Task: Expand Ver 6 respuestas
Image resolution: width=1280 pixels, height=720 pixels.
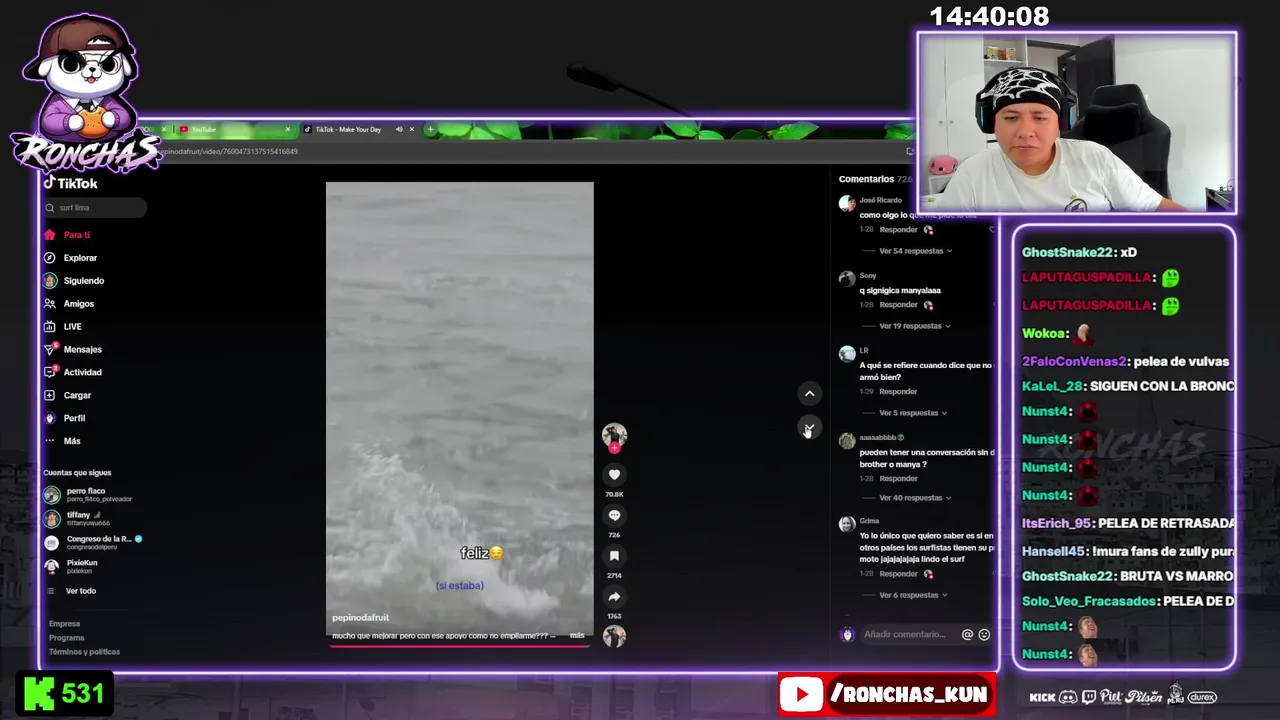Action: click(912, 595)
